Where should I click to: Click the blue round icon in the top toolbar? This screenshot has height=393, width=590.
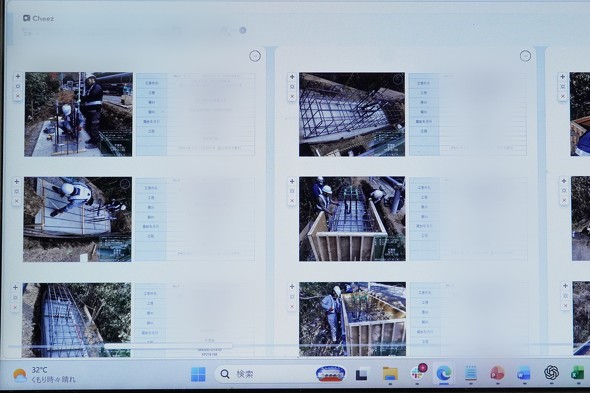pyautogui.click(x=243, y=30)
